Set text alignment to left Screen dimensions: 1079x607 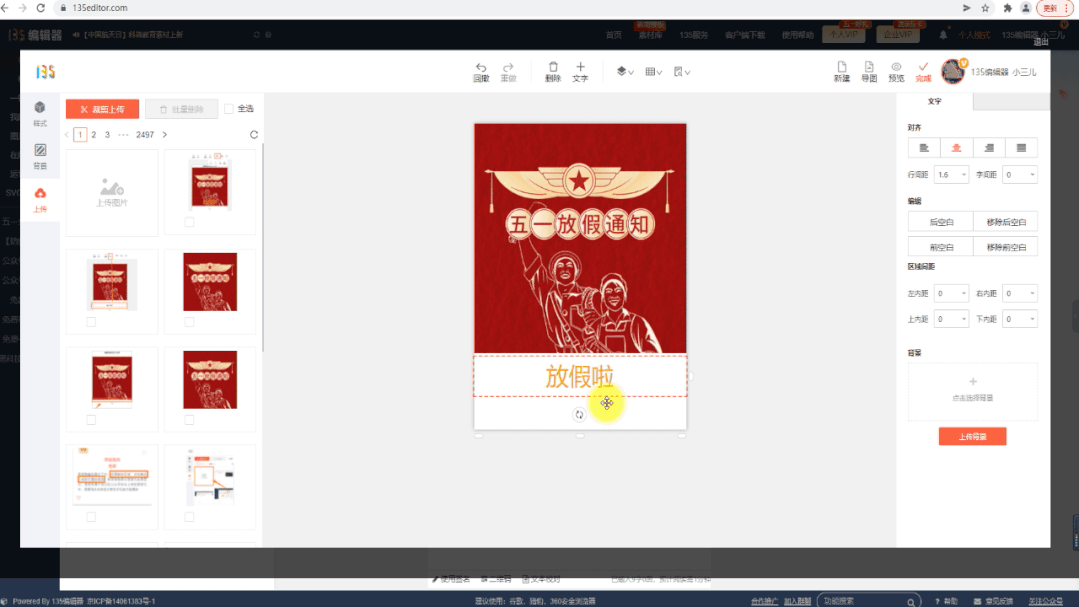(x=924, y=148)
